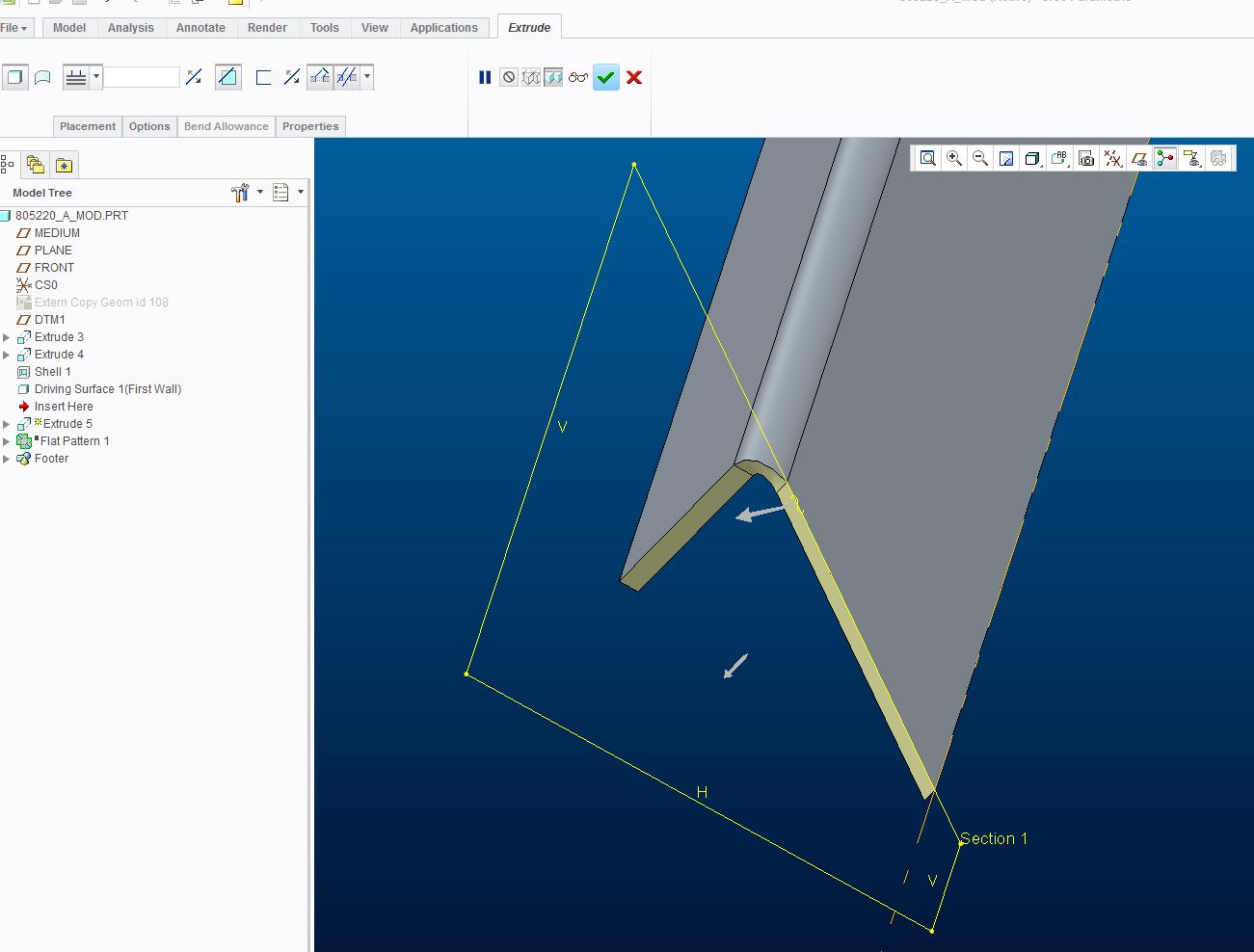Select extrude as surface option
Viewport: 1254px width, 952px height.
pyautogui.click(x=42, y=77)
